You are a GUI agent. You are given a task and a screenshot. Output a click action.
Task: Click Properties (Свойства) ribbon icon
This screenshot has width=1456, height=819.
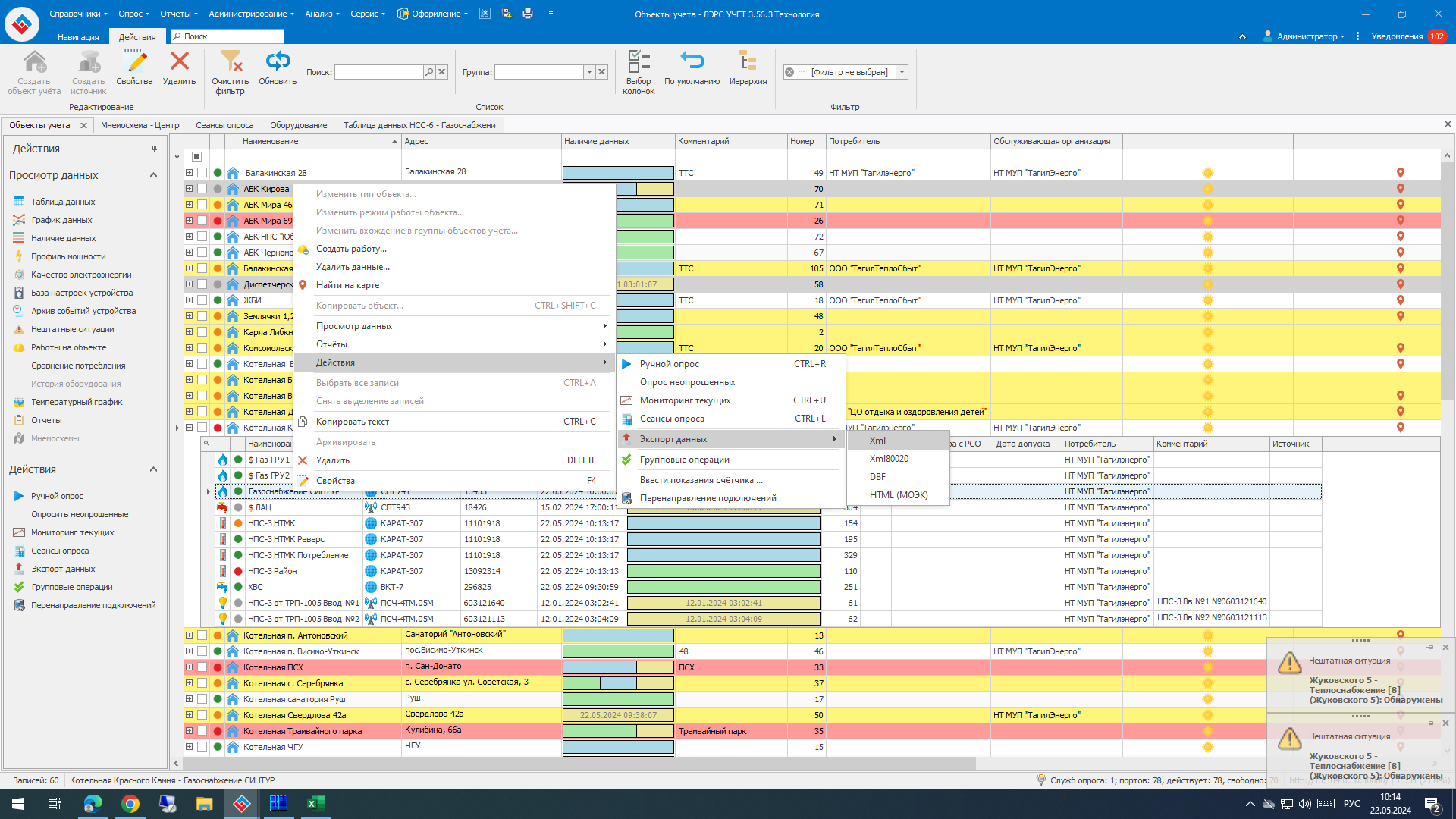(x=134, y=62)
